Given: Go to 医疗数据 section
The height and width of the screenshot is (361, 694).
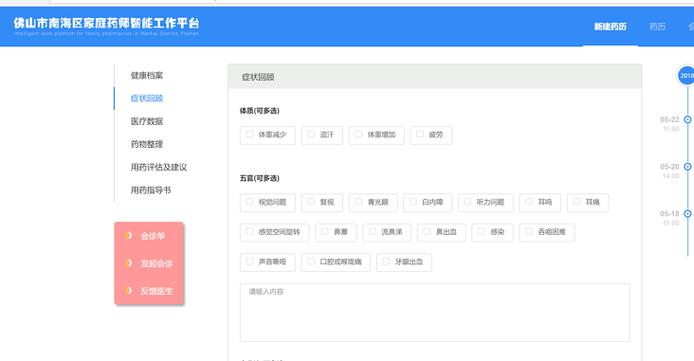Looking at the screenshot, I should [147, 121].
